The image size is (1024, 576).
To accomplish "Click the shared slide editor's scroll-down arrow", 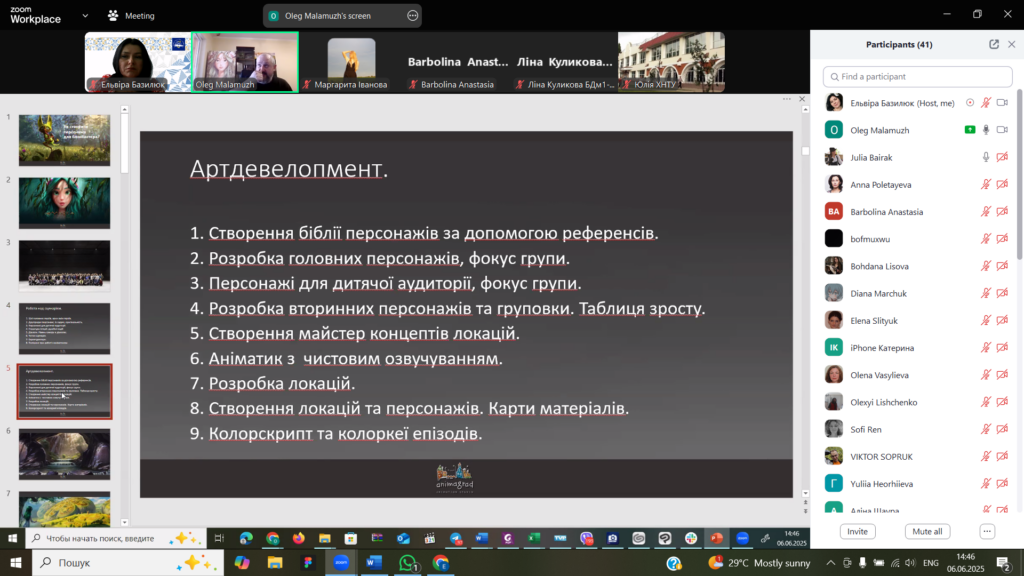I will pyautogui.click(x=805, y=494).
